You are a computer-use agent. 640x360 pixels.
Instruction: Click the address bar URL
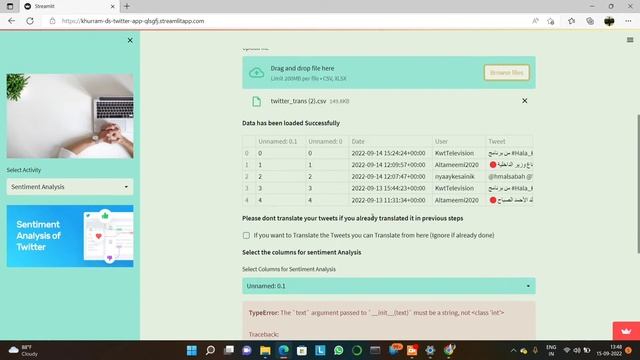pyautogui.click(x=133, y=21)
